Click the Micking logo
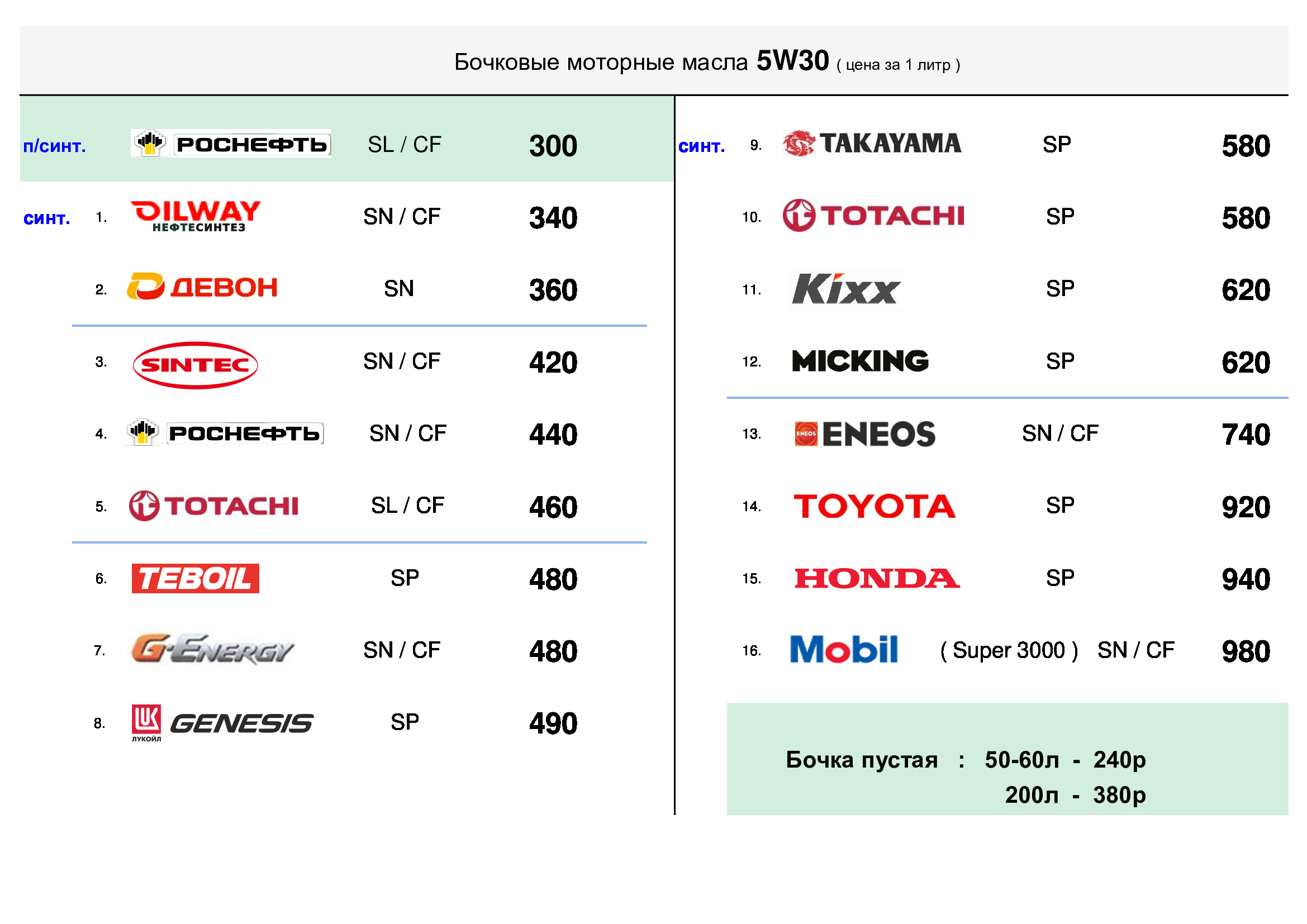This screenshot has width=1307, height=924. (x=860, y=361)
